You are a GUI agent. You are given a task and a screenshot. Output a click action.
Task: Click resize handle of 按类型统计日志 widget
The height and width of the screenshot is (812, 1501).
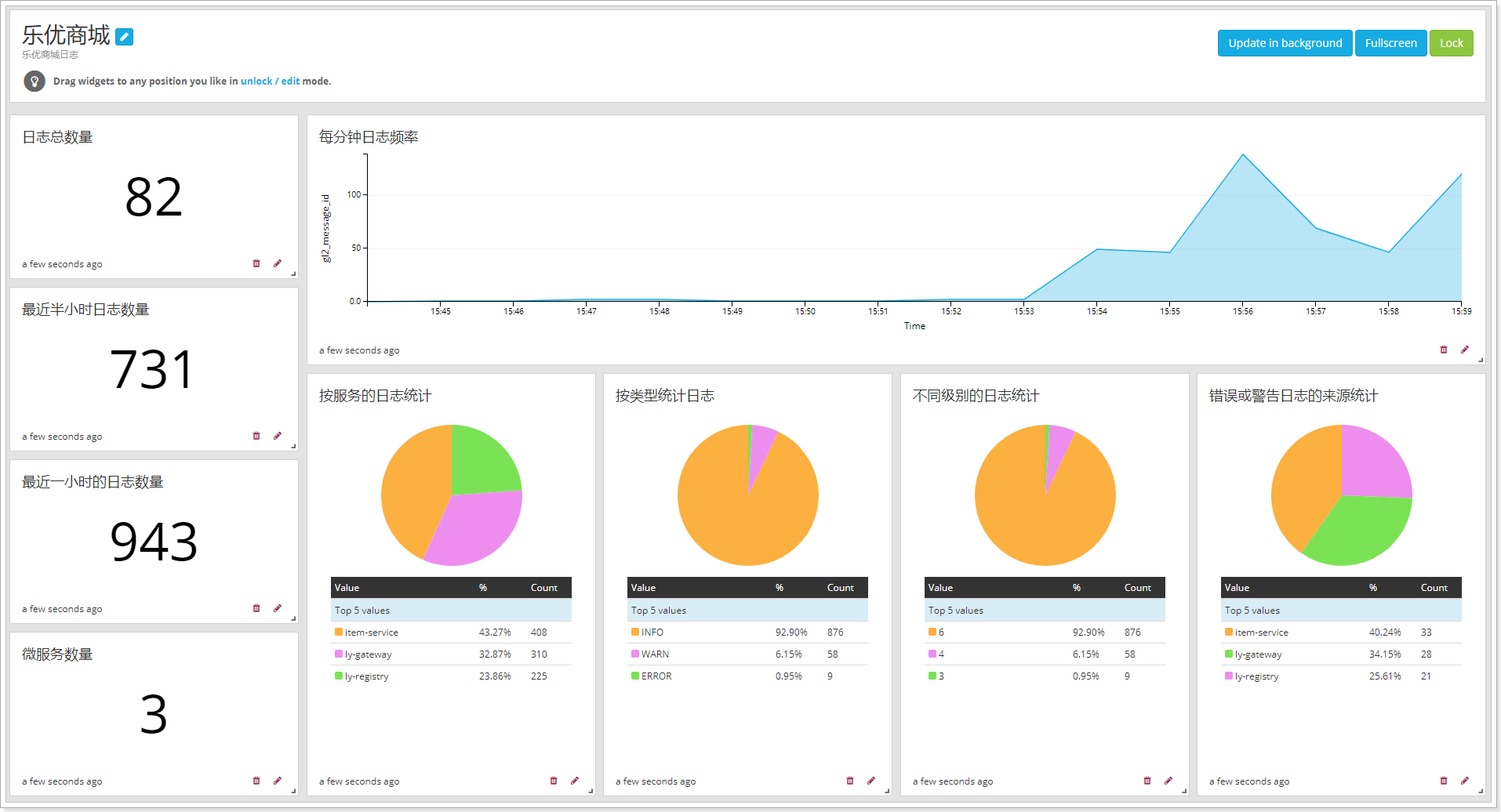[x=887, y=791]
